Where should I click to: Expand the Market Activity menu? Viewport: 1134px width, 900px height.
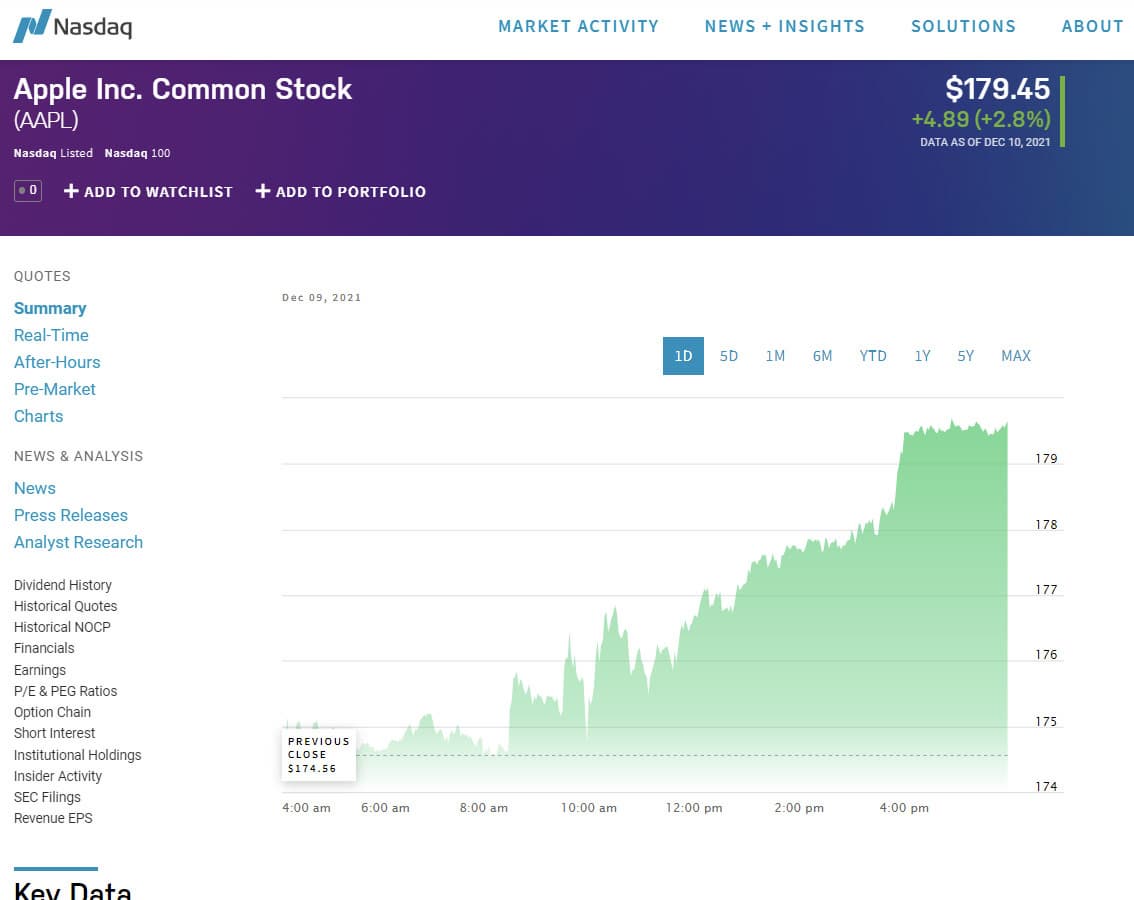pyautogui.click(x=578, y=26)
